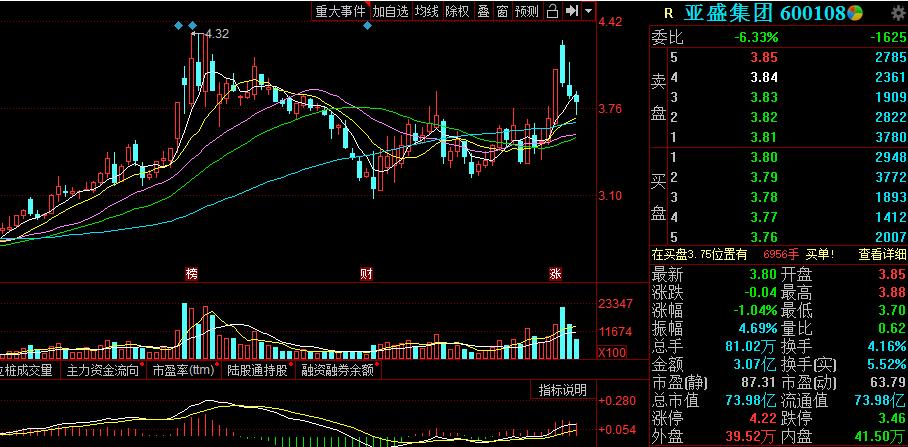
Task: Open 指标说明 indicator description
Action: (562, 390)
